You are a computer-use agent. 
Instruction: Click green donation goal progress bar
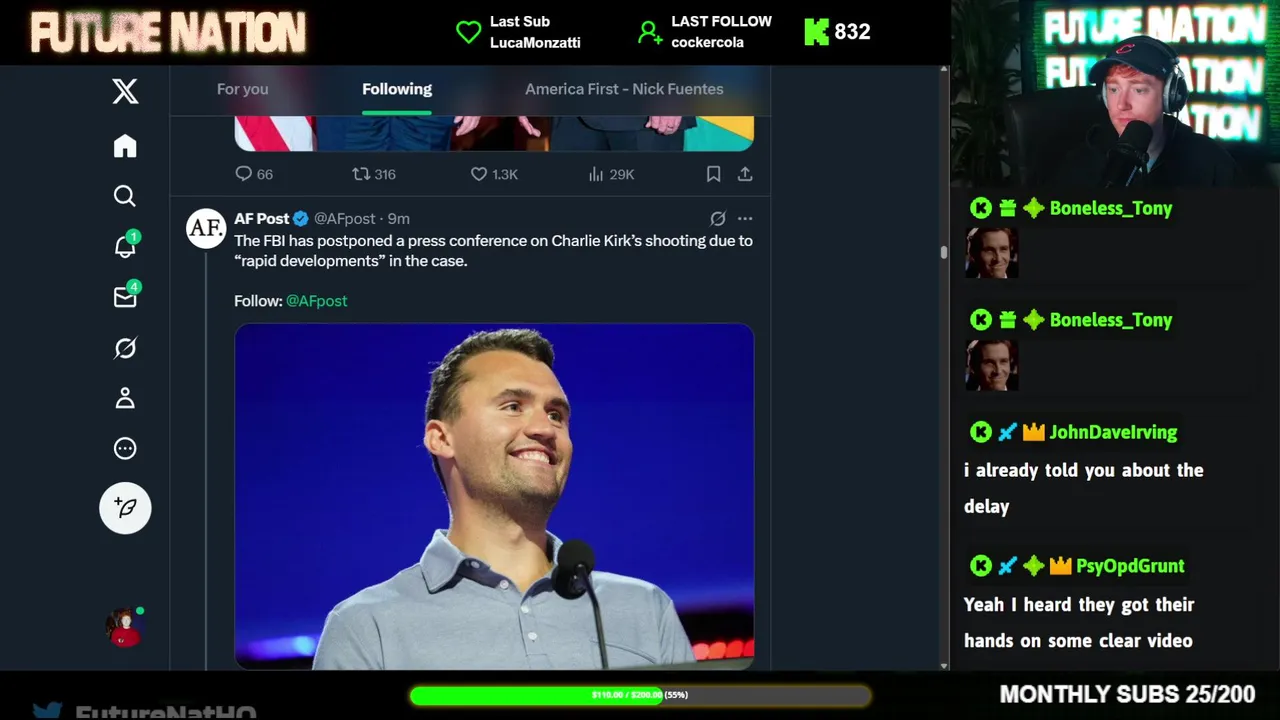[x=640, y=695]
